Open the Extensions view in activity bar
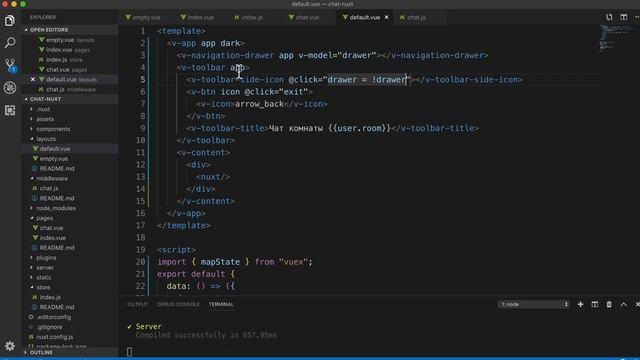Image resolution: width=640 pixels, height=360 pixels. tap(10, 110)
